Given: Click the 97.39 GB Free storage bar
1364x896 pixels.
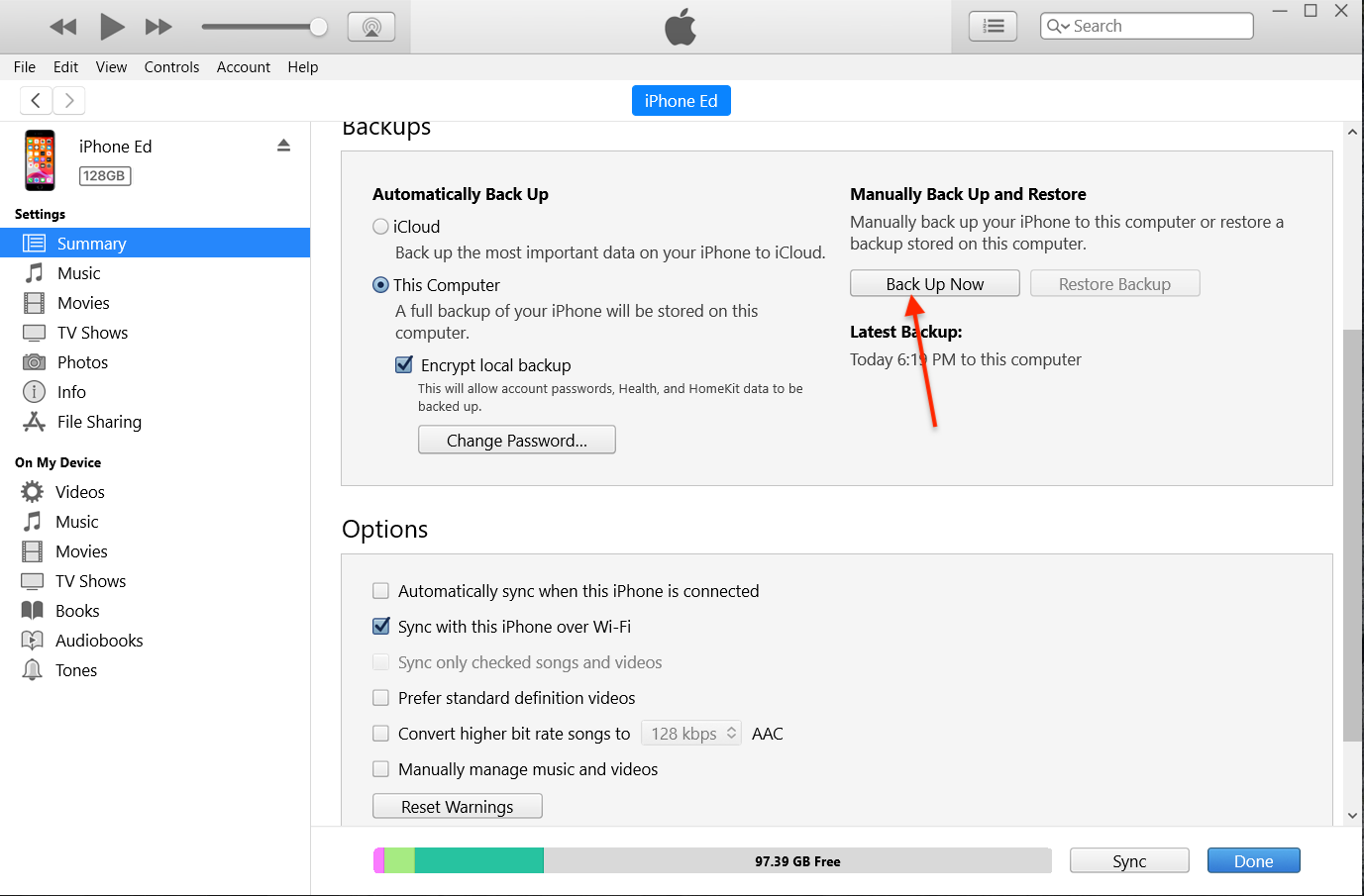Looking at the screenshot, I should click(x=797, y=861).
